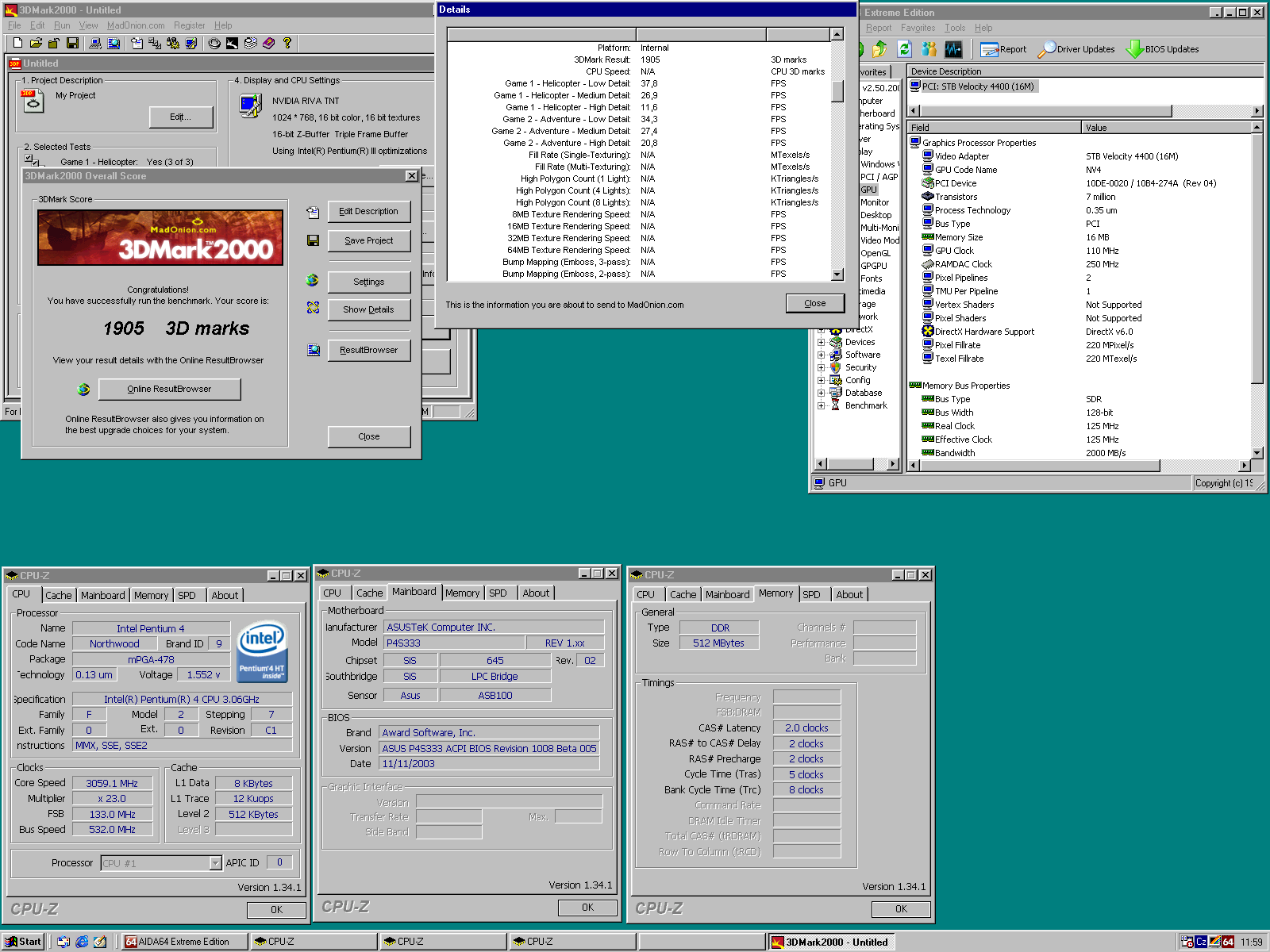
Task: Switch to Cache tab in first CPU-Z window
Action: pos(58,595)
